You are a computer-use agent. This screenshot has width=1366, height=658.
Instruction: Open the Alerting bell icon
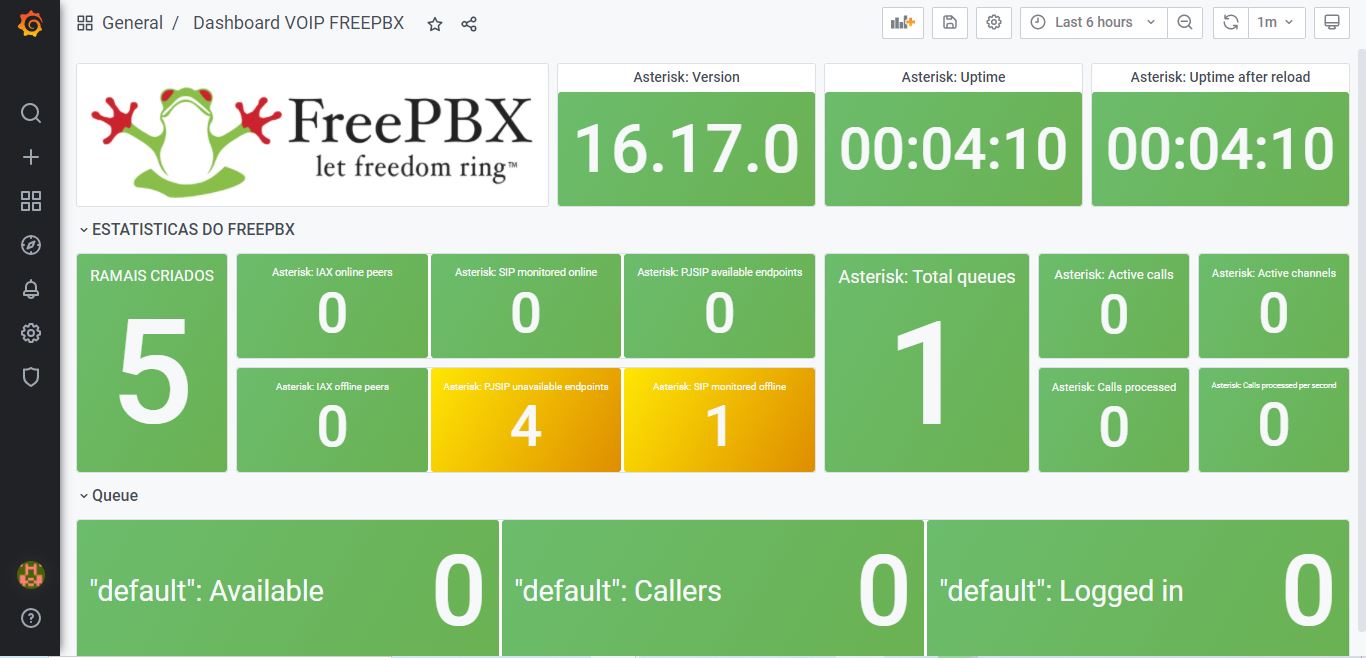pyautogui.click(x=31, y=289)
